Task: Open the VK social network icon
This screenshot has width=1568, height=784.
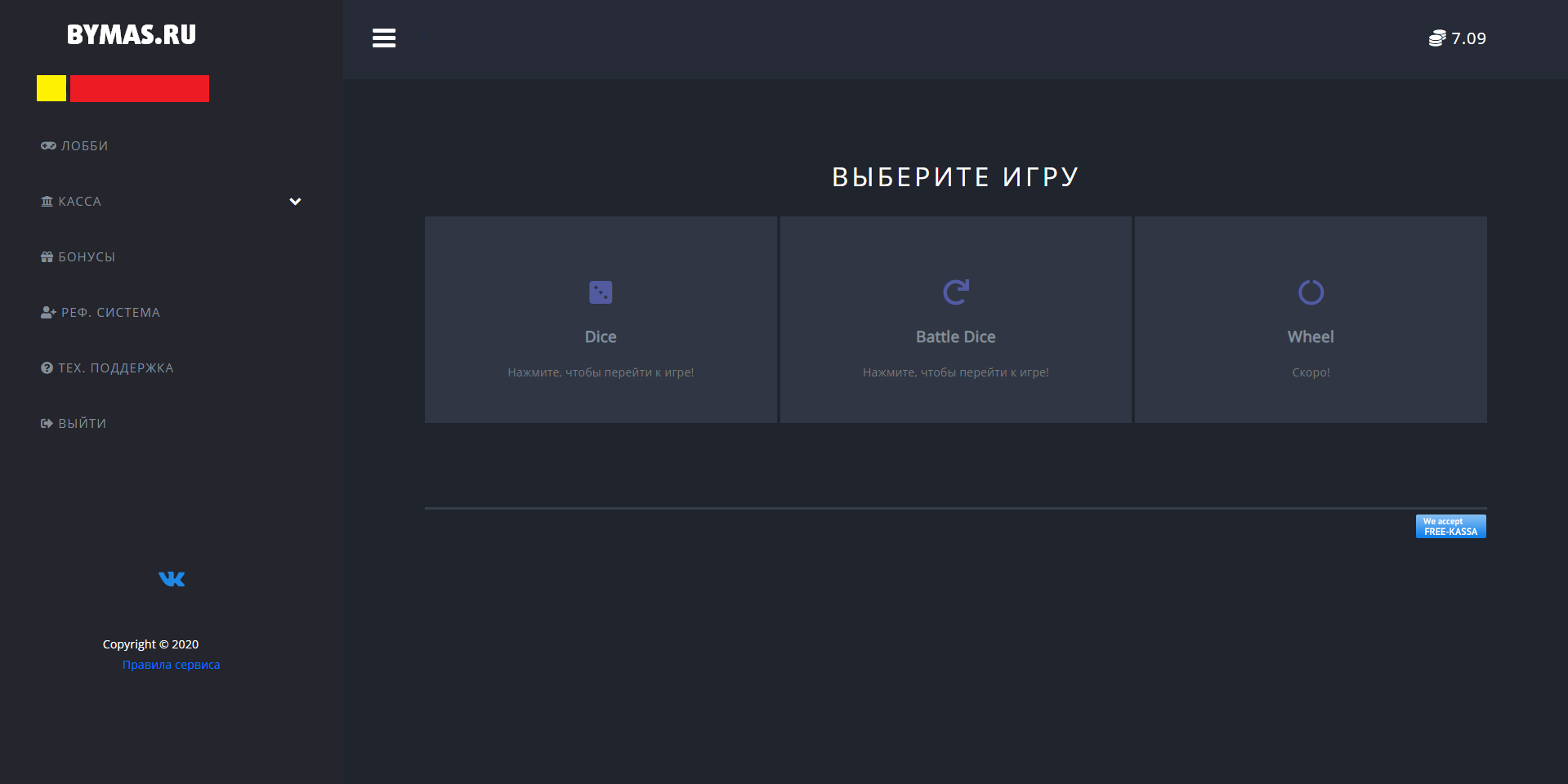Action: [x=172, y=579]
